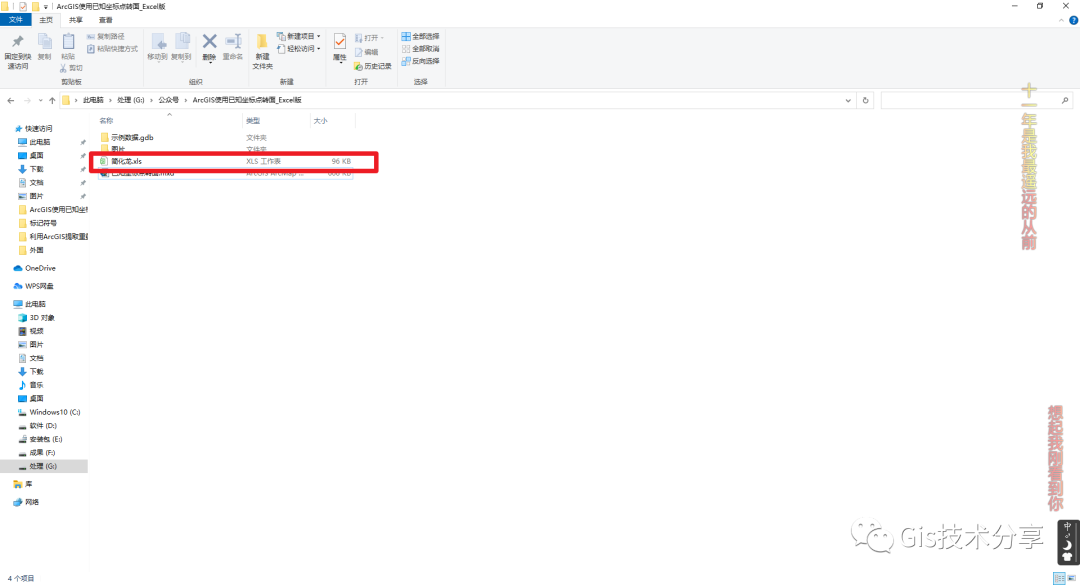Image resolution: width=1080 pixels, height=585 pixels.
Task: Open the address bar history dropdown
Action: tap(850, 100)
